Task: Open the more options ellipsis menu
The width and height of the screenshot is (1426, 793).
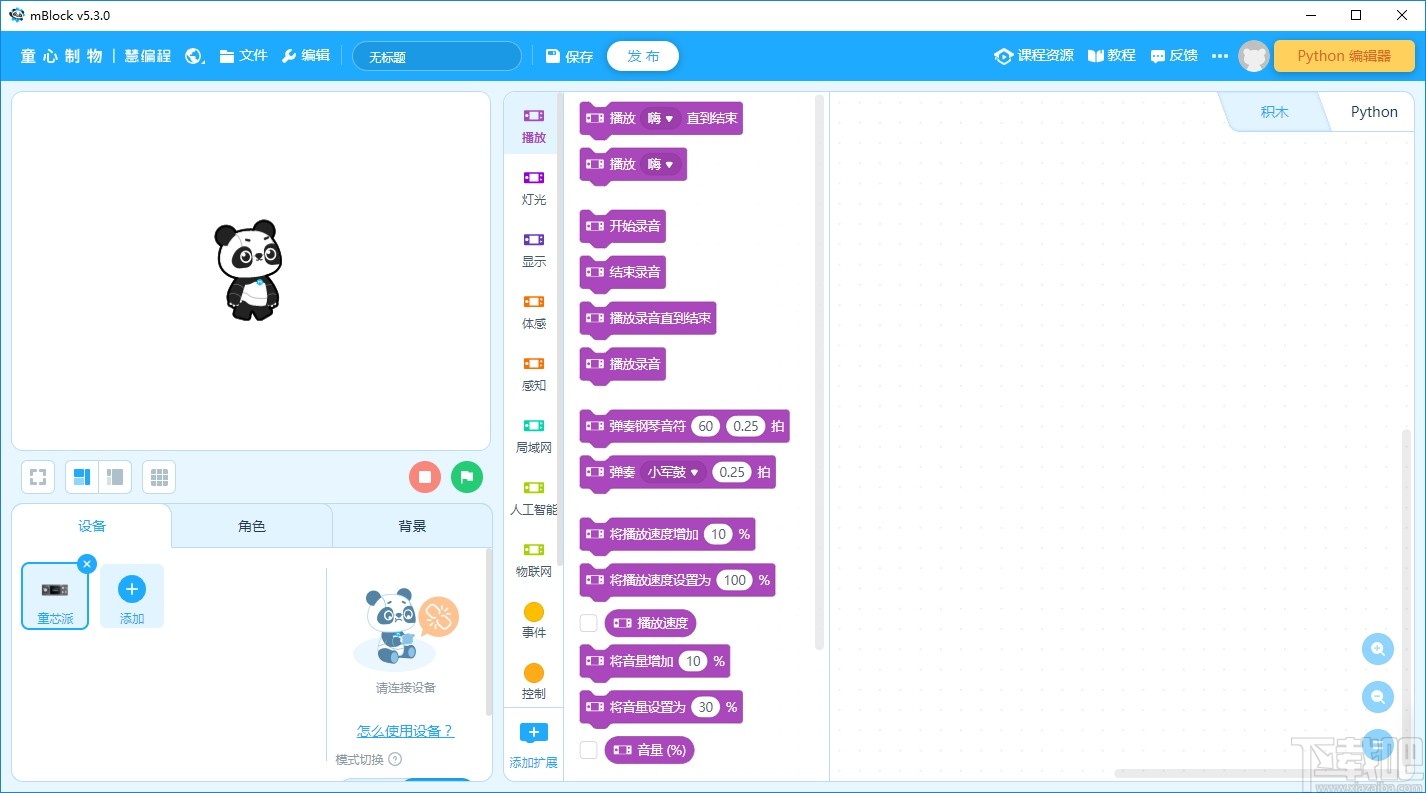Action: [1219, 56]
